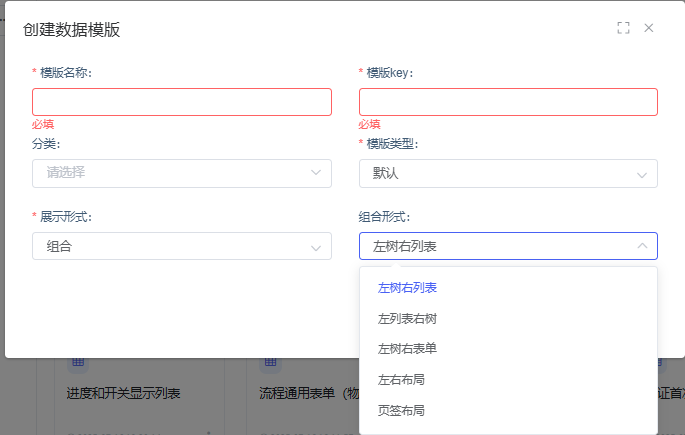
Task: Choose 左树右表单 from the list
Action: point(407,349)
